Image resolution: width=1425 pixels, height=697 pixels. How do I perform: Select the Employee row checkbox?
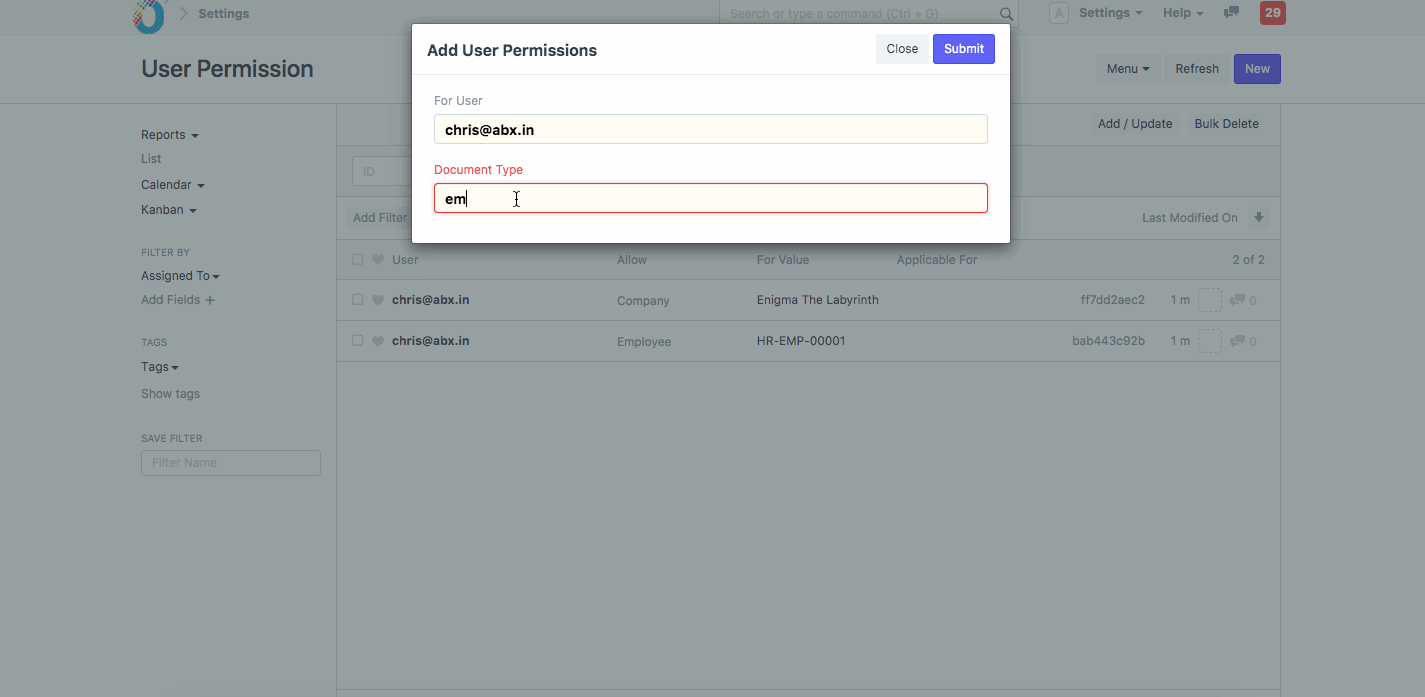pos(358,341)
